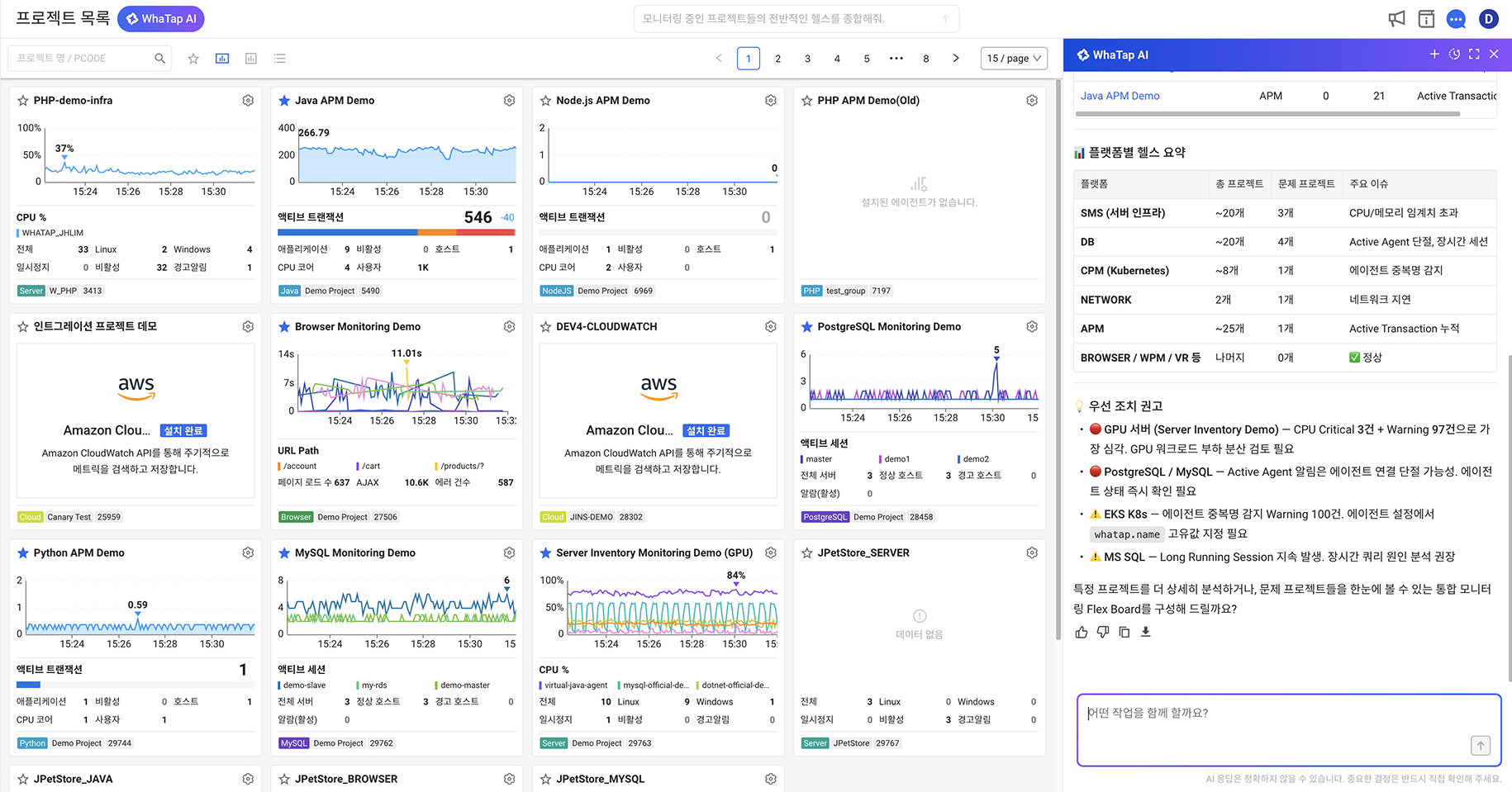The height and width of the screenshot is (792, 1512).
Task: Copy the AI response
Action: [x=1124, y=632]
